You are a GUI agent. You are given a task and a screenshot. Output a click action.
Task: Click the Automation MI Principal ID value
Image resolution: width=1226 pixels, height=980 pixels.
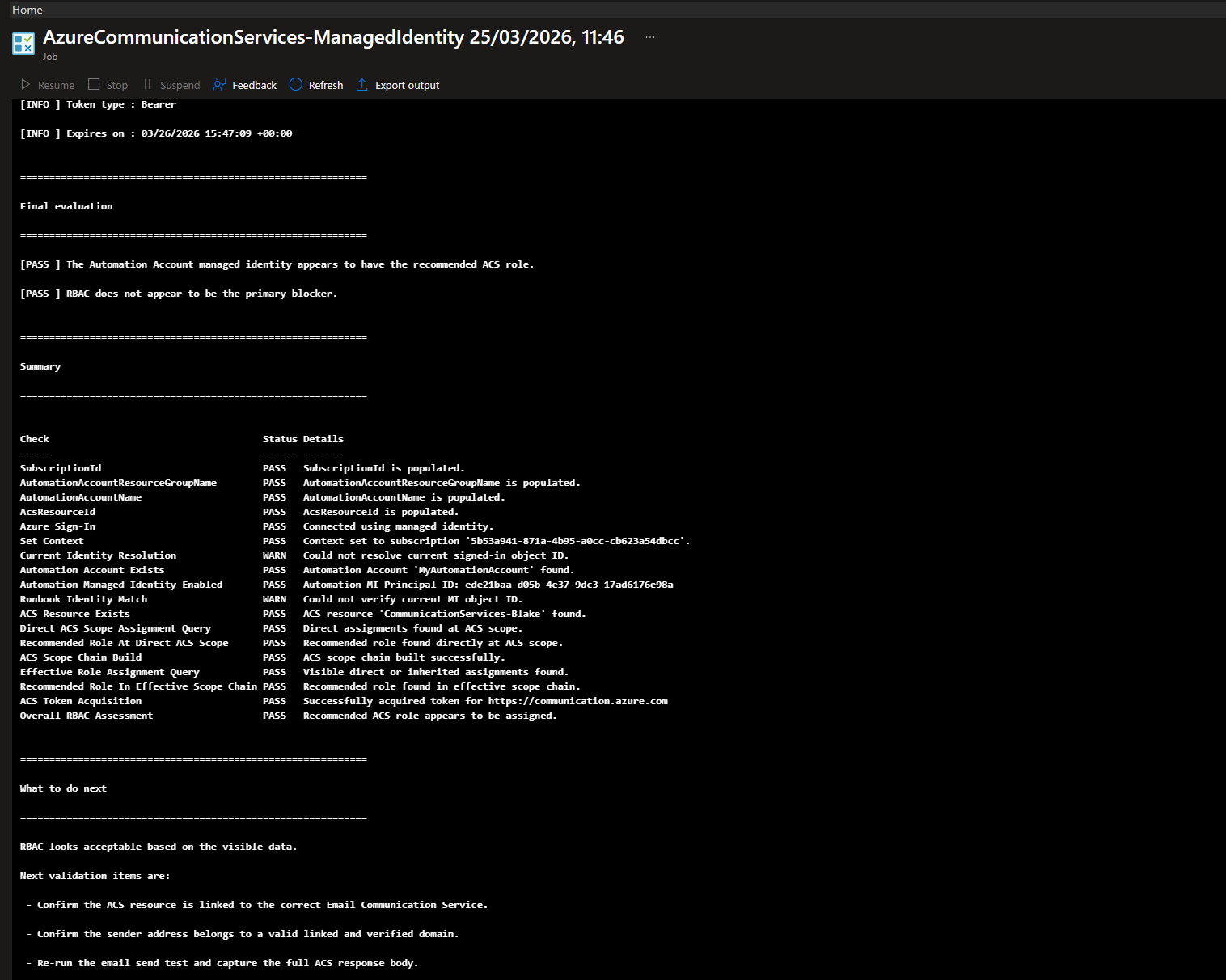(x=569, y=585)
